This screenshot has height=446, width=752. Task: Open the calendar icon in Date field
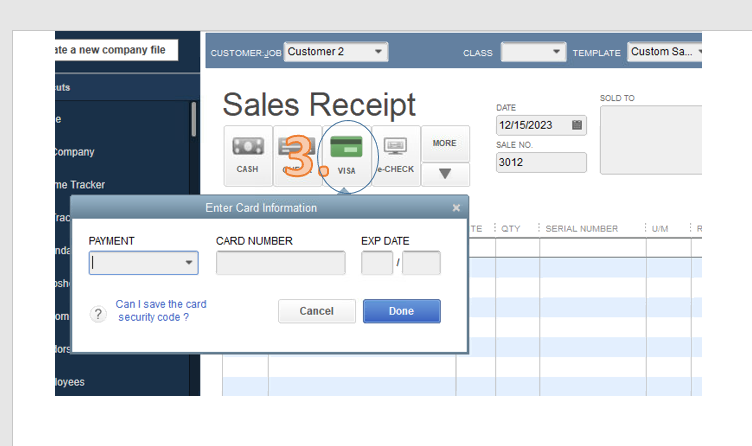pos(577,125)
